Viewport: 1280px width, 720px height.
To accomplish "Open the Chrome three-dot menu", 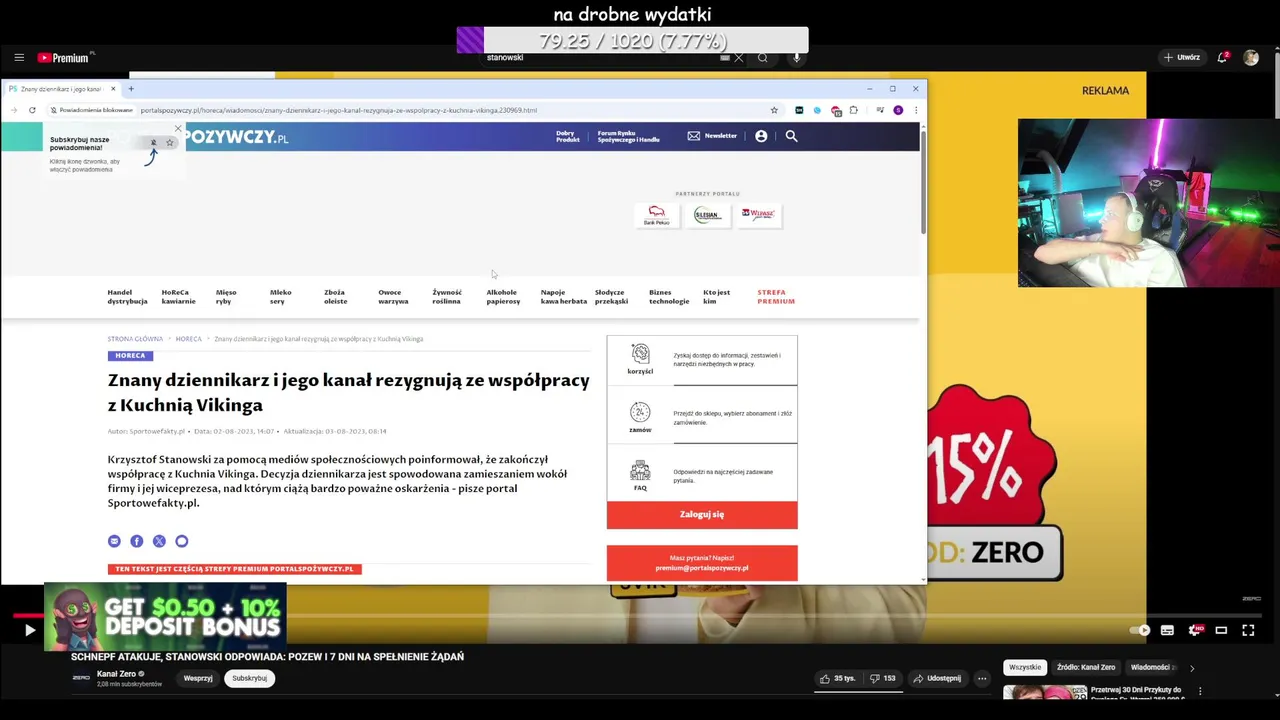I will [x=916, y=110].
